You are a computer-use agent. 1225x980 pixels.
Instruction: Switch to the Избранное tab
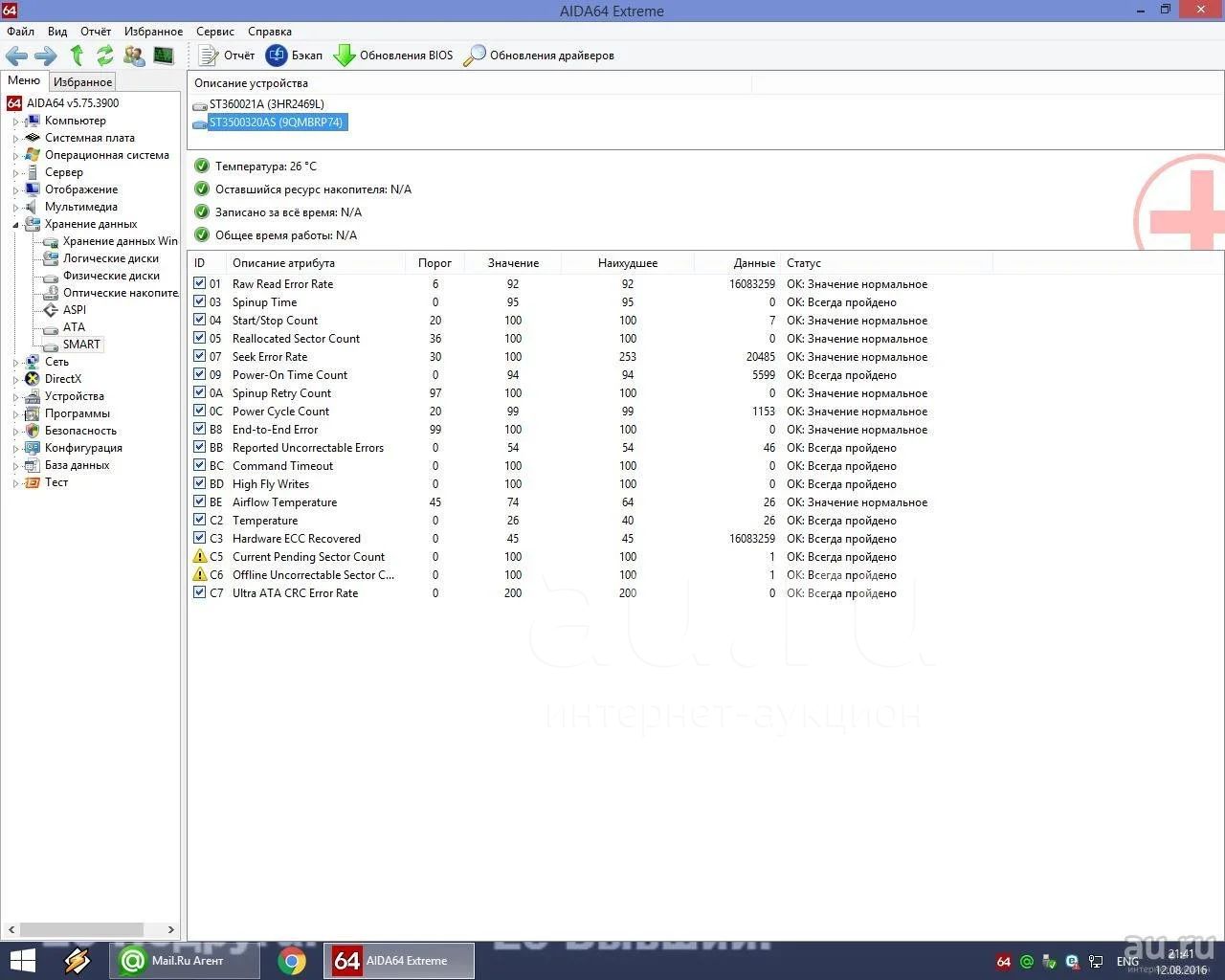click(x=82, y=82)
